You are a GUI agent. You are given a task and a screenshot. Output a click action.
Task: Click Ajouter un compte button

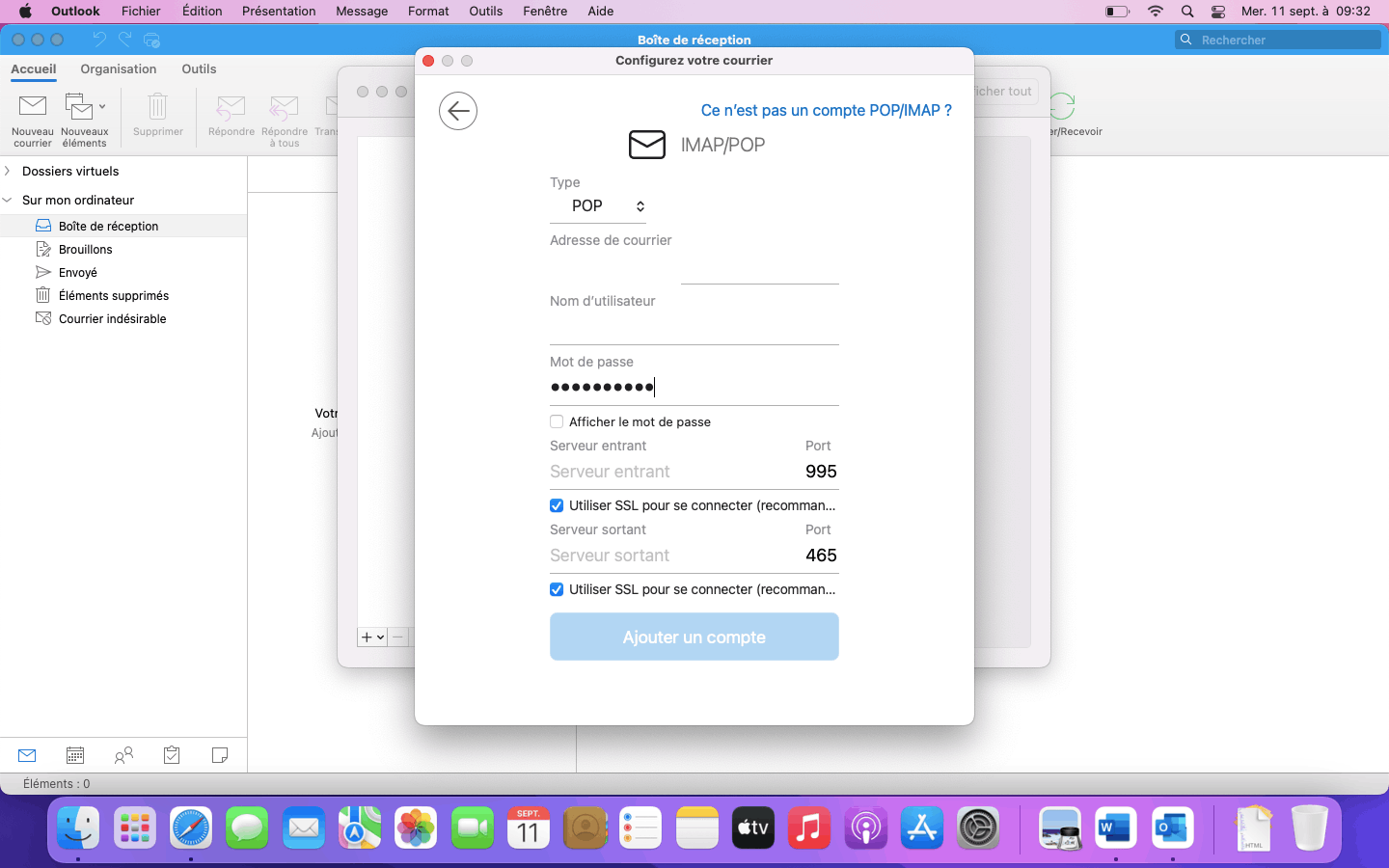694,637
